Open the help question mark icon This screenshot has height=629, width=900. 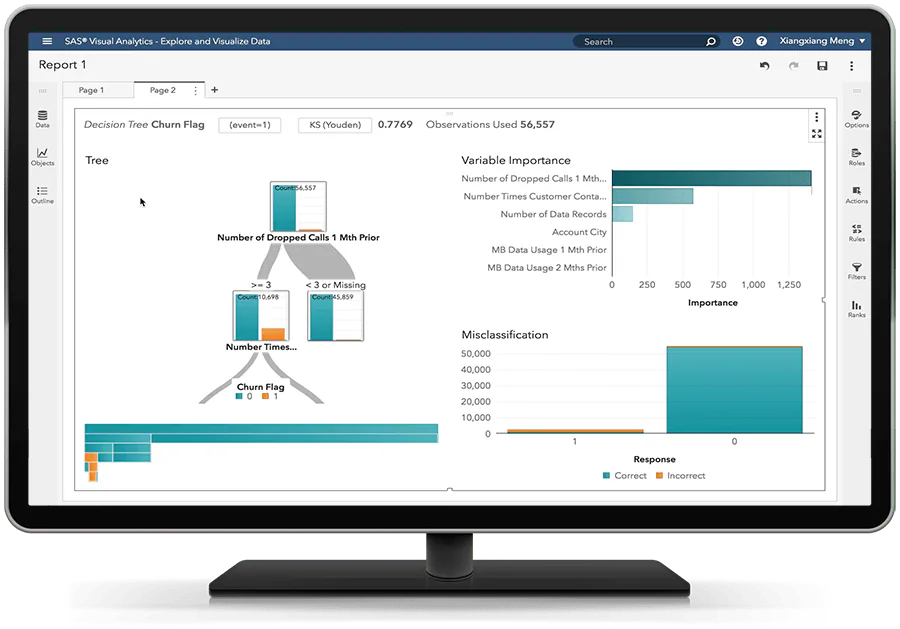(761, 41)
